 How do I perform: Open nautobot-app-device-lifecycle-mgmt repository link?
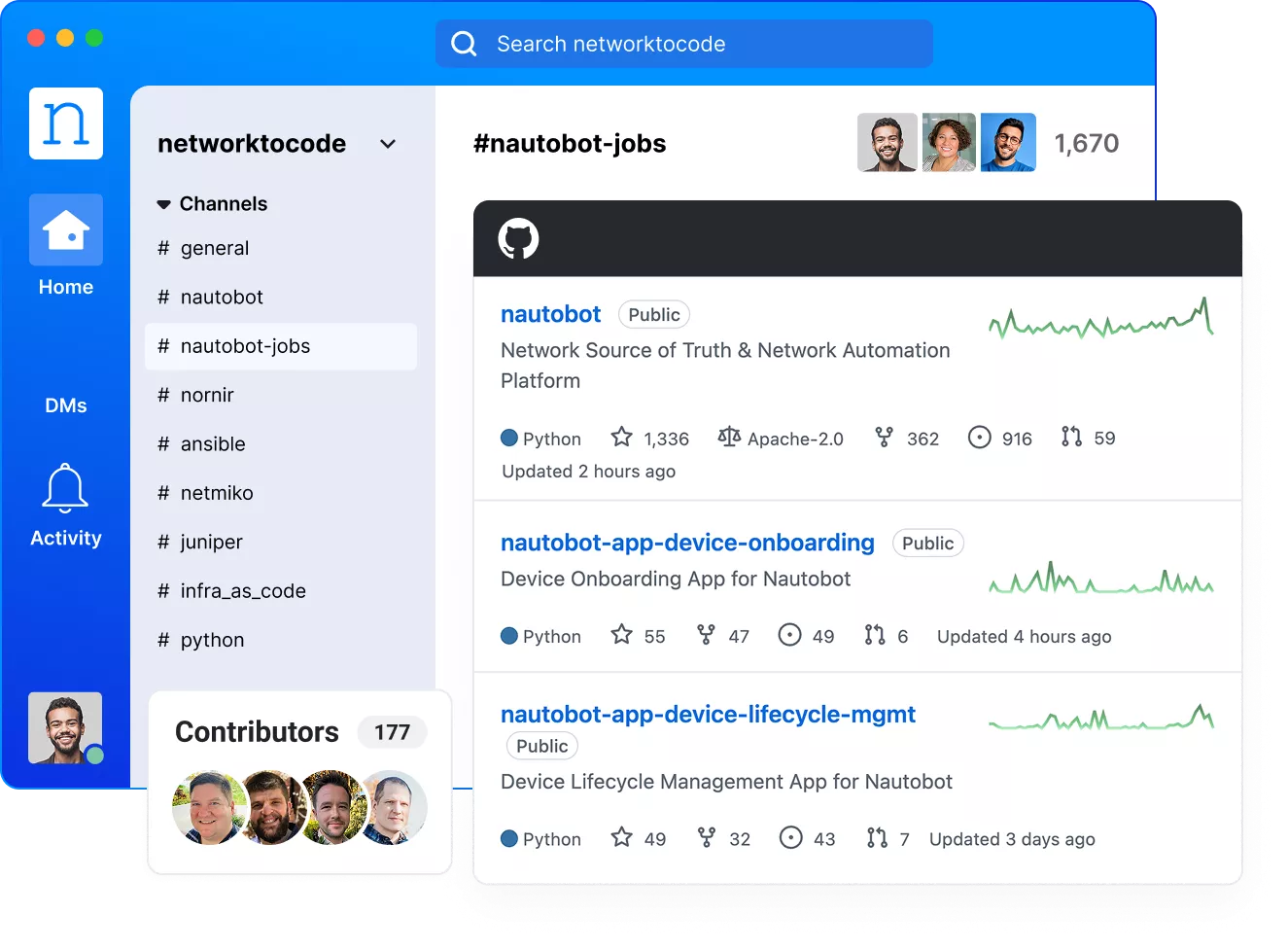click(x=708, y=715)
